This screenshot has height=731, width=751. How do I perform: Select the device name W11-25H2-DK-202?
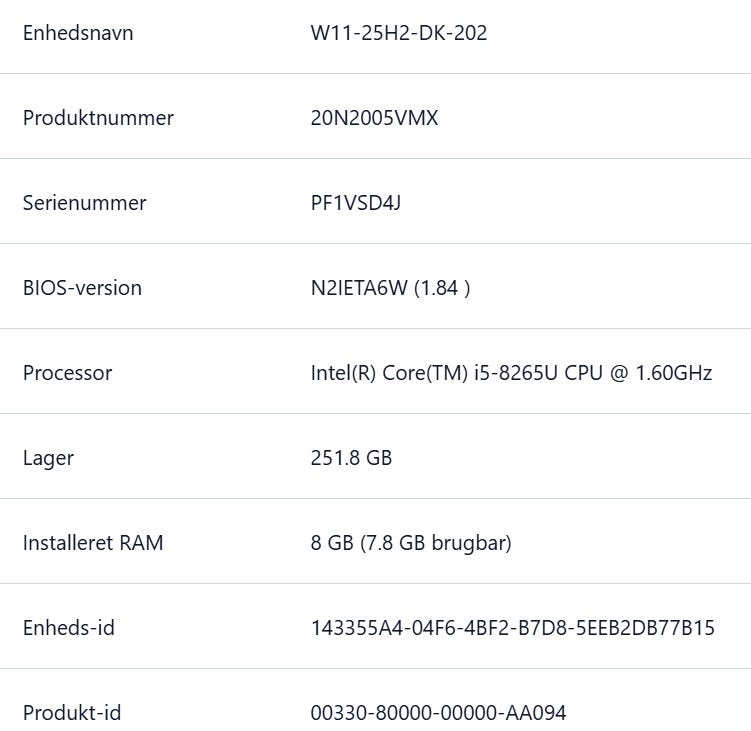click(x=399, y=33)
